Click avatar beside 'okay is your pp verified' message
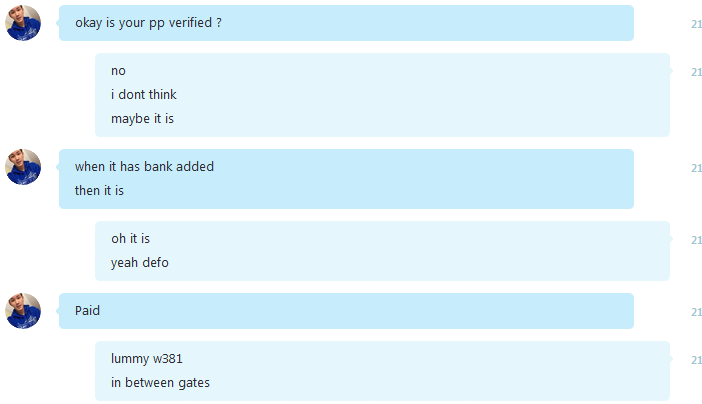Image resolution: width=702 pixels, height=404 pixels. (23, 23)
